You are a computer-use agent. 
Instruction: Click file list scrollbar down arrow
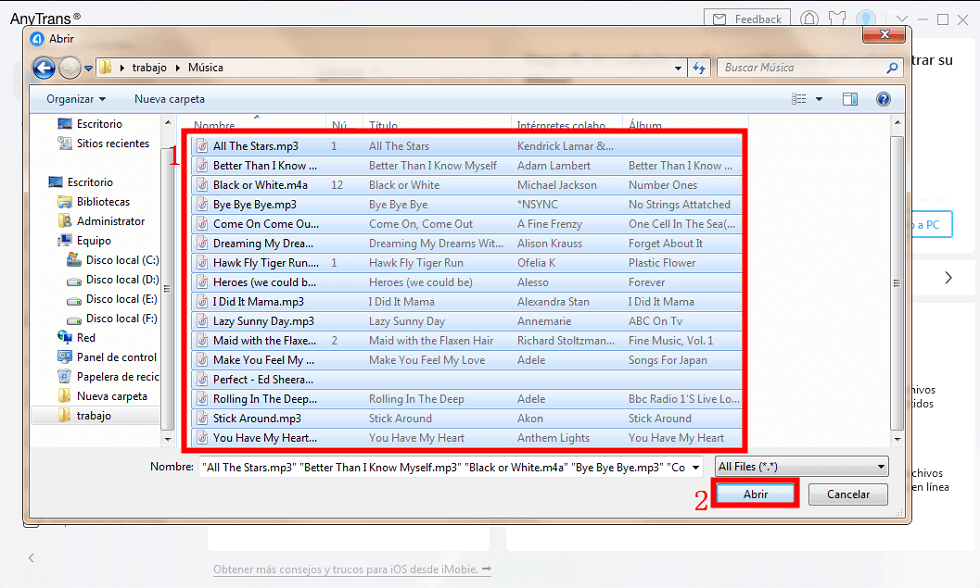897,439
